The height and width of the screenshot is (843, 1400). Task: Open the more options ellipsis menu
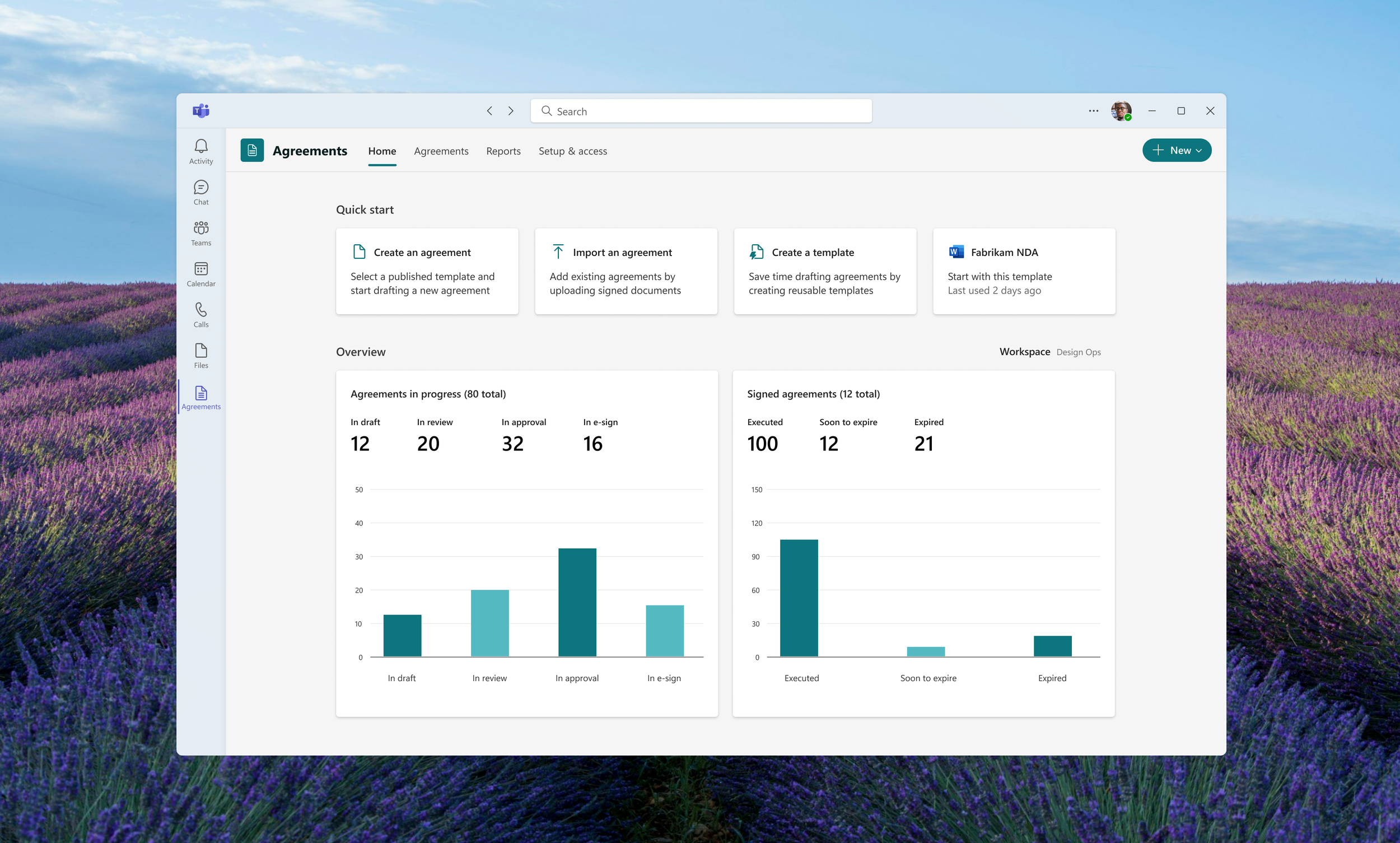(1093, 111)
